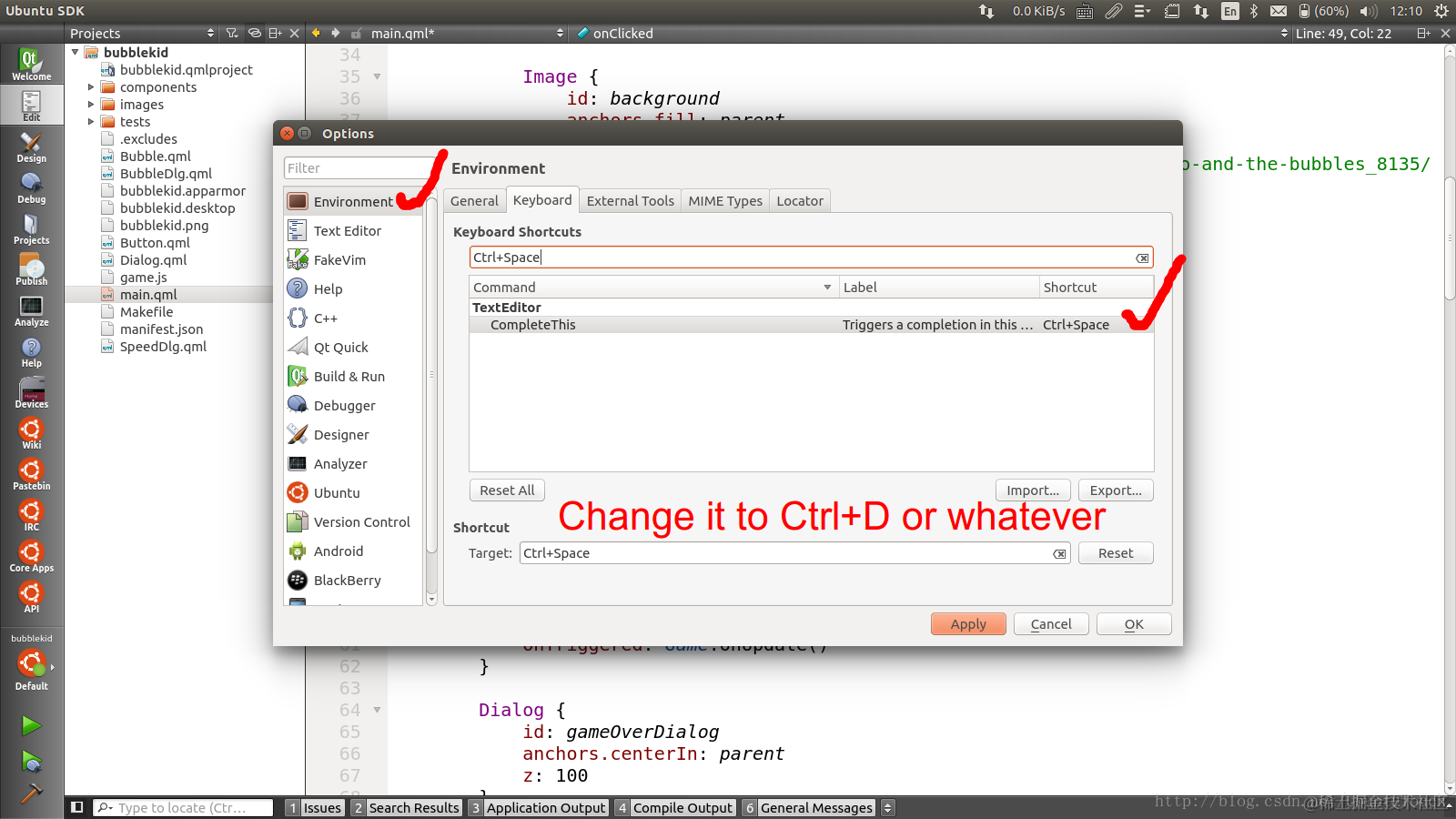The image size is (1456, 819).
Task: Open Publish mode in the sidebar
Action: tap(31, 269)
